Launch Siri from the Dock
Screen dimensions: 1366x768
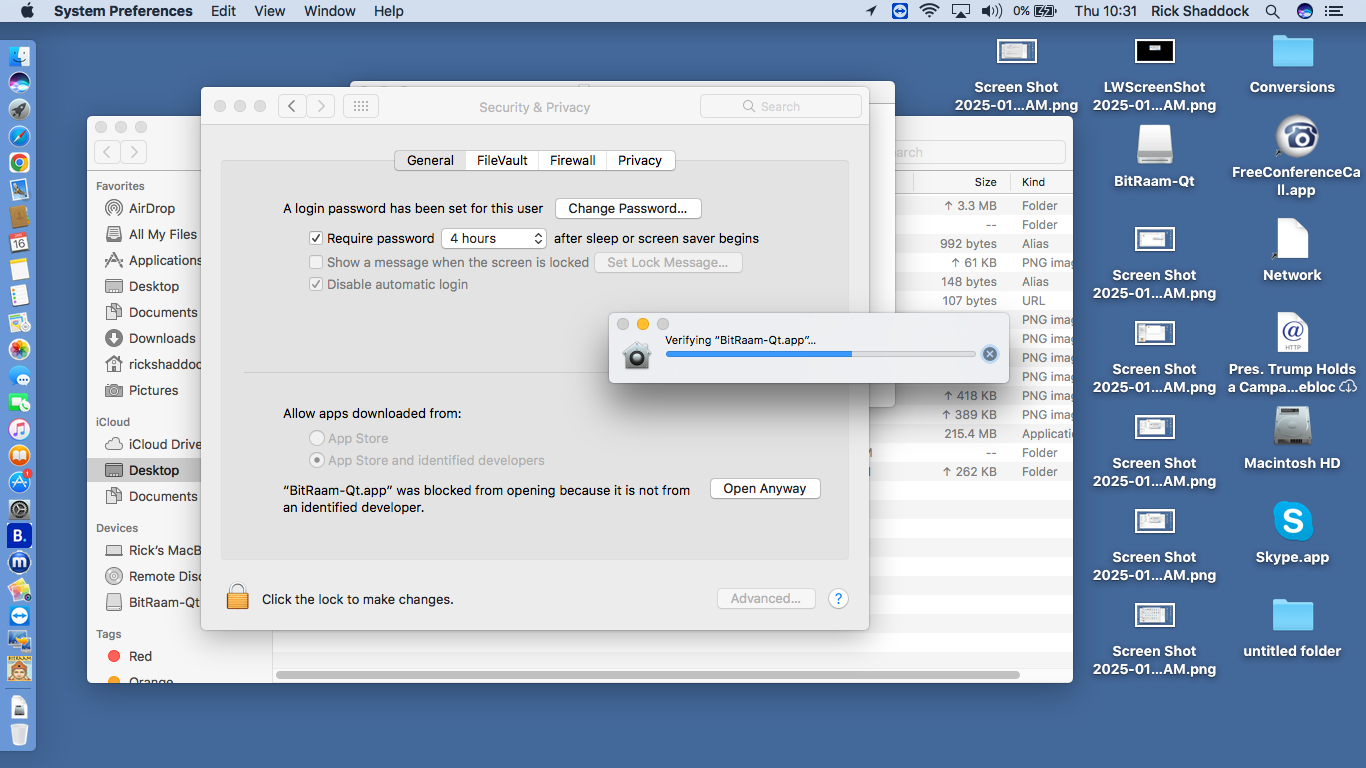[19, 83]
